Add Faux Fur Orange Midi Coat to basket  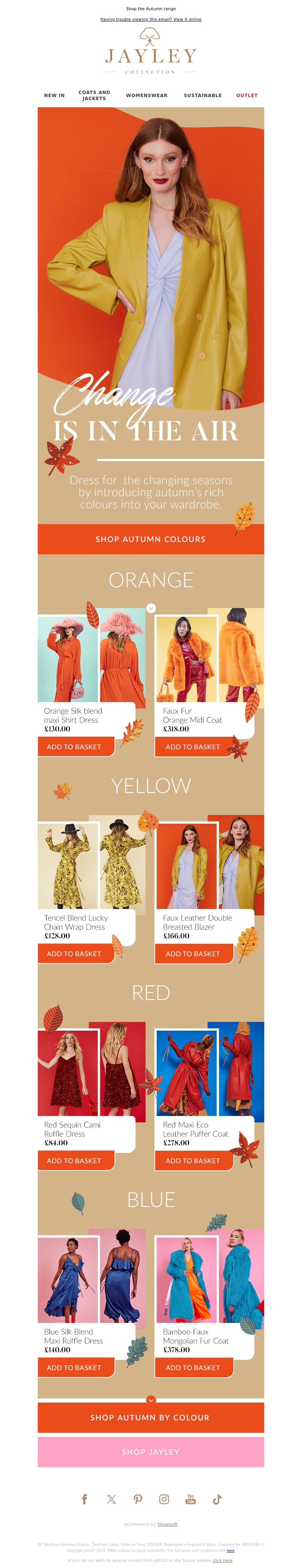pos(193,747)
